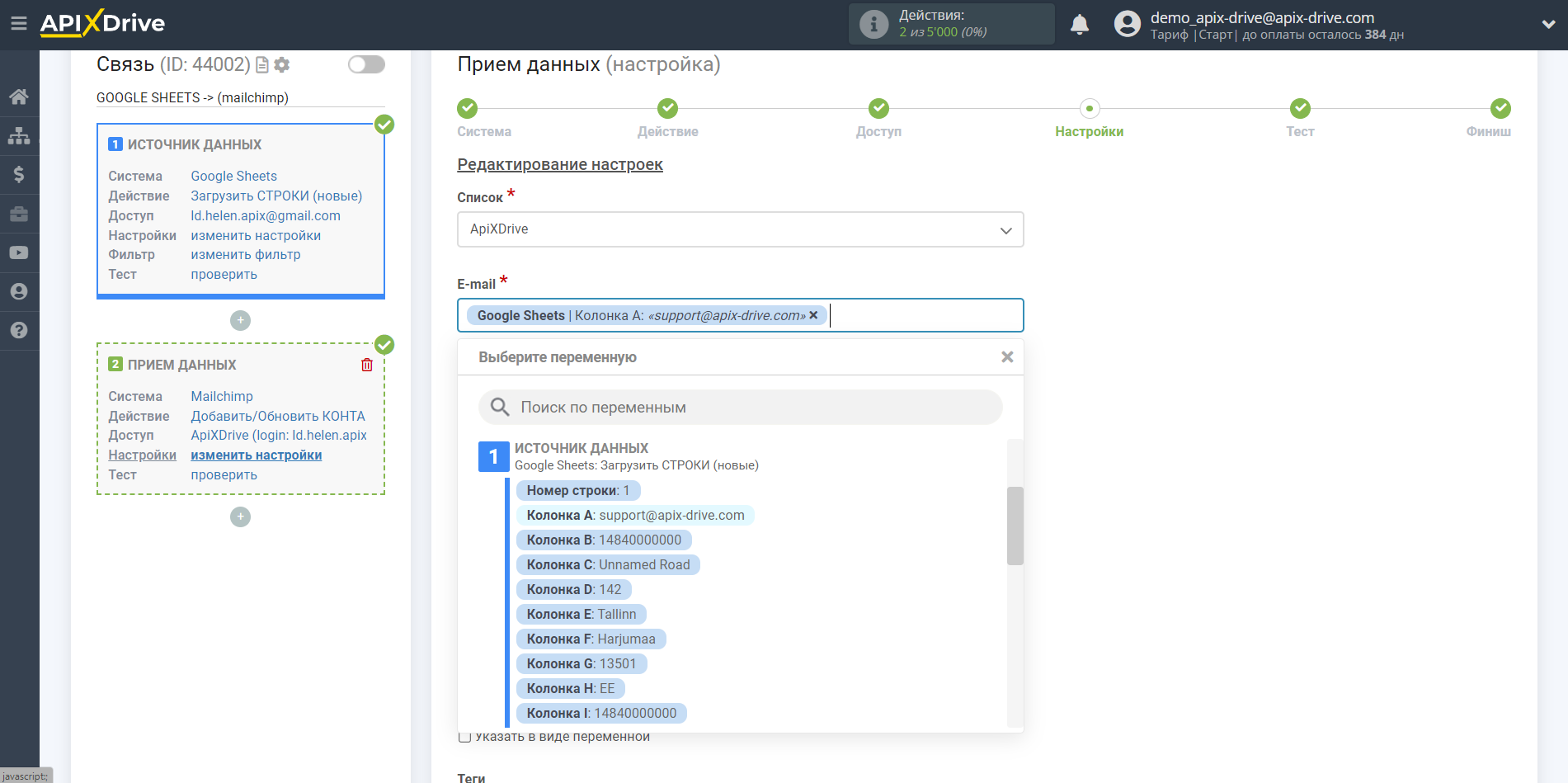Open the connection settings gear icon
Viewport: 1568px width, 783px height.
click(x=282, y=64)
